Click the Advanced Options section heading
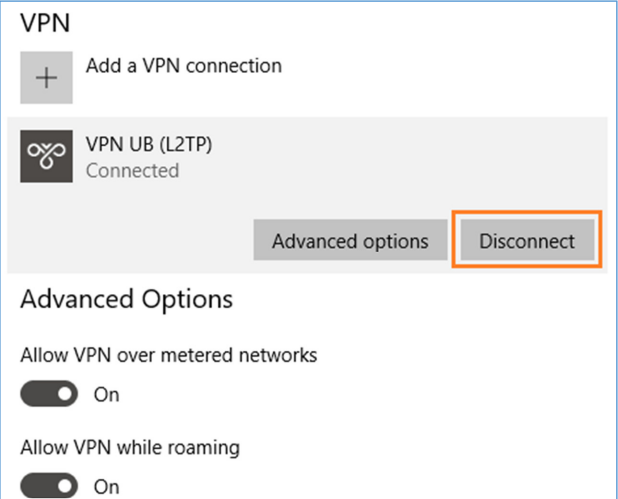The image size is (618, 499). click(x=127, y=299)
